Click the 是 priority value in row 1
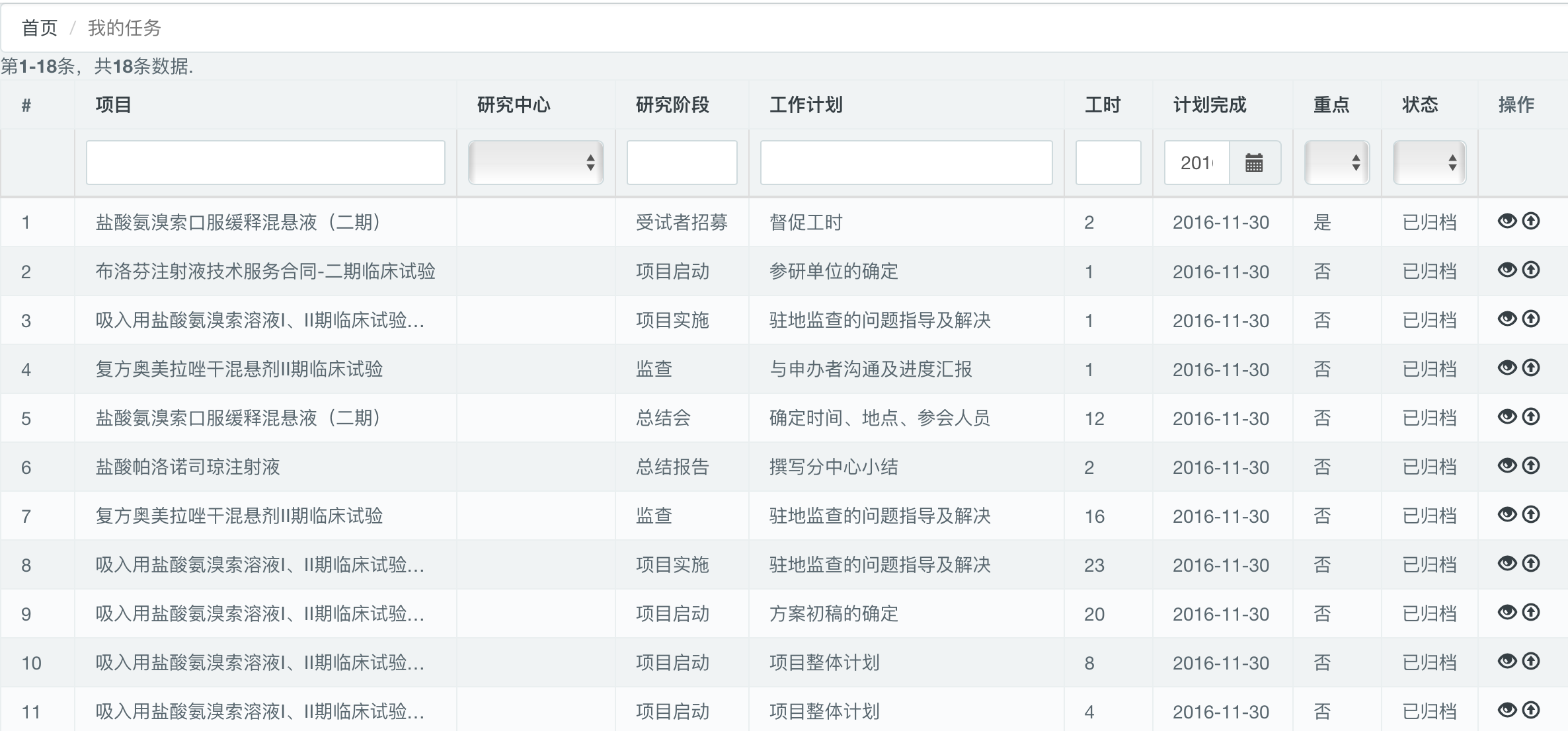This screenshot has width=1568, height=731. point(1322,223)
